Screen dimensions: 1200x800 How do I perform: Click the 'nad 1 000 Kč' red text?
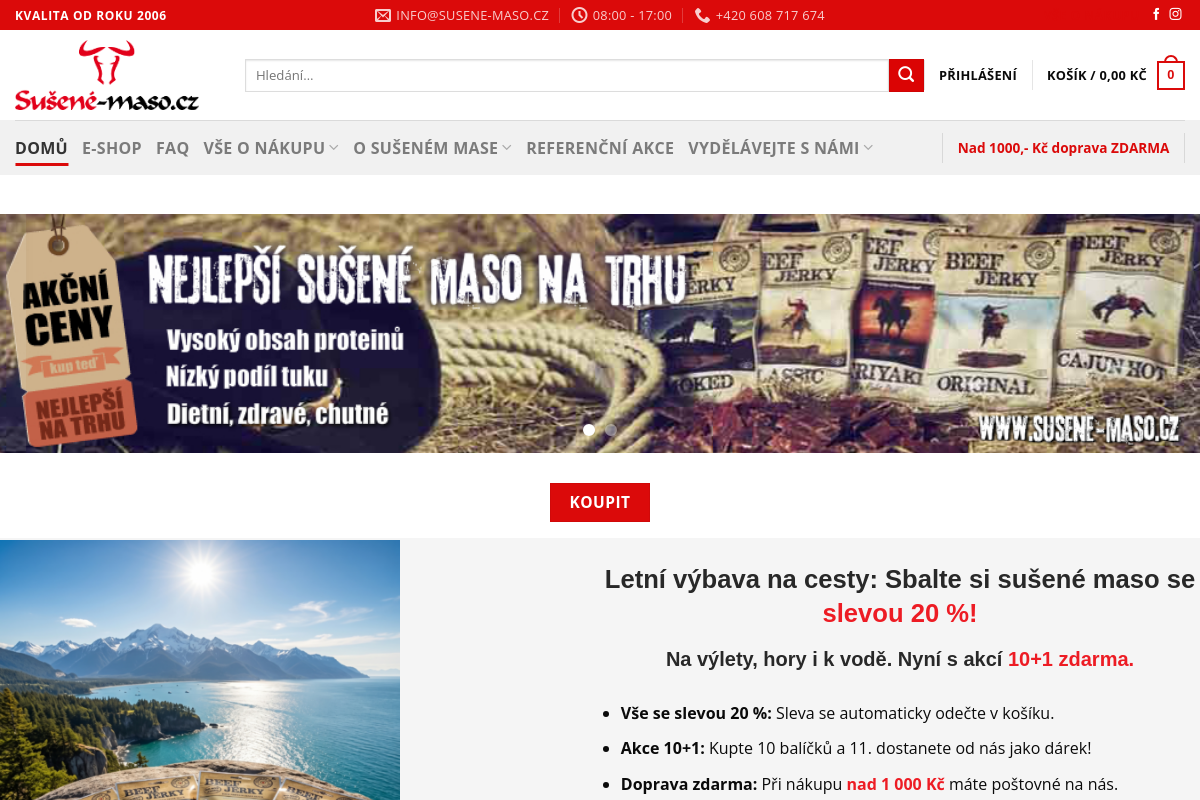896,784
